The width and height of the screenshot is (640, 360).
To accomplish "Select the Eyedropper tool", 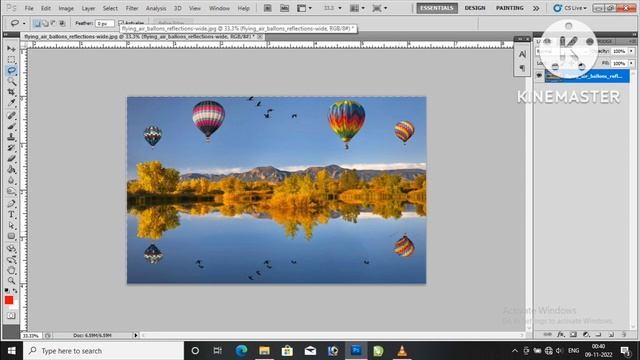I will tap(11, 103).
